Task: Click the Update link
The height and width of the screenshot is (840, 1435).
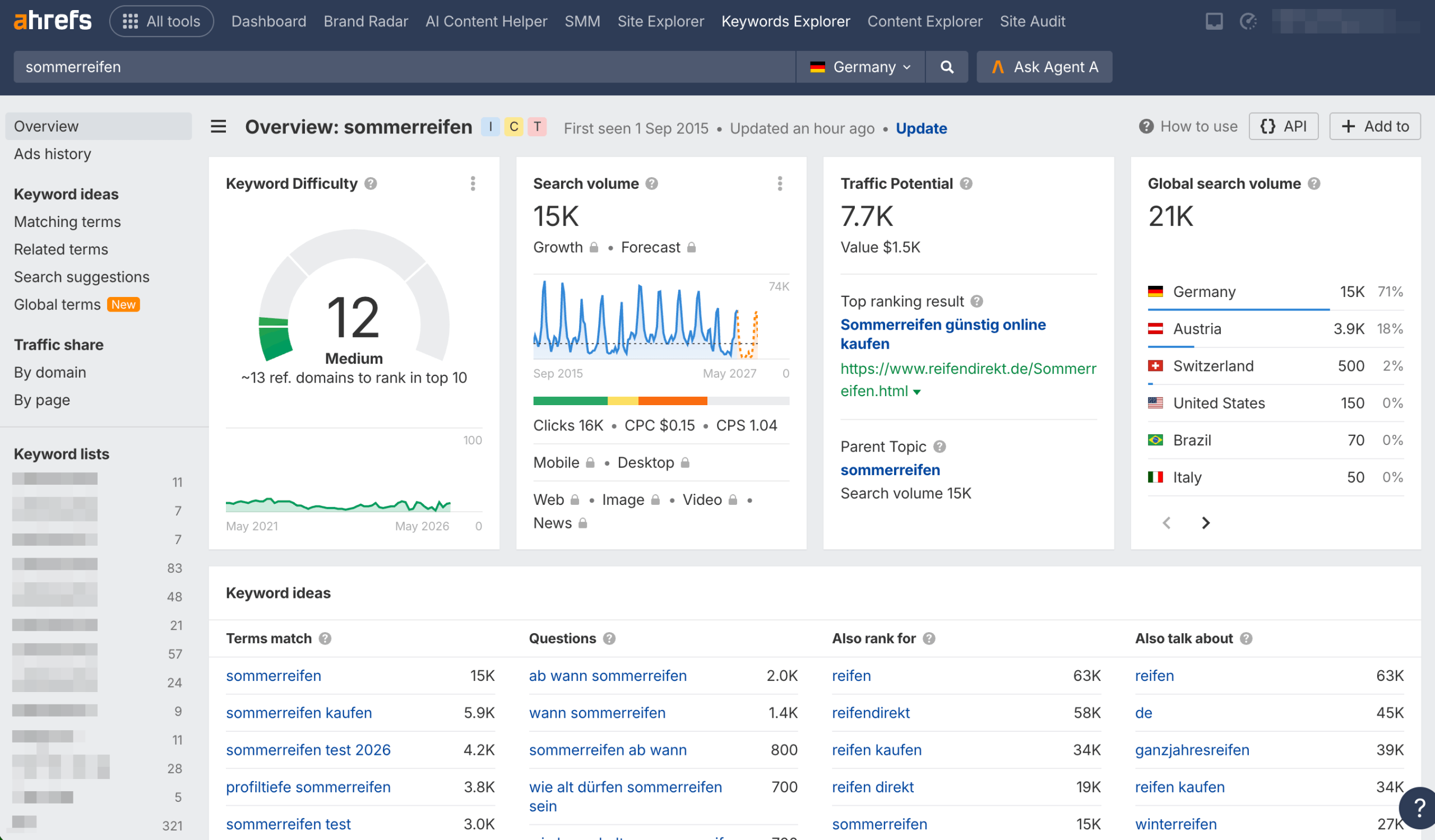Action: 922,128
